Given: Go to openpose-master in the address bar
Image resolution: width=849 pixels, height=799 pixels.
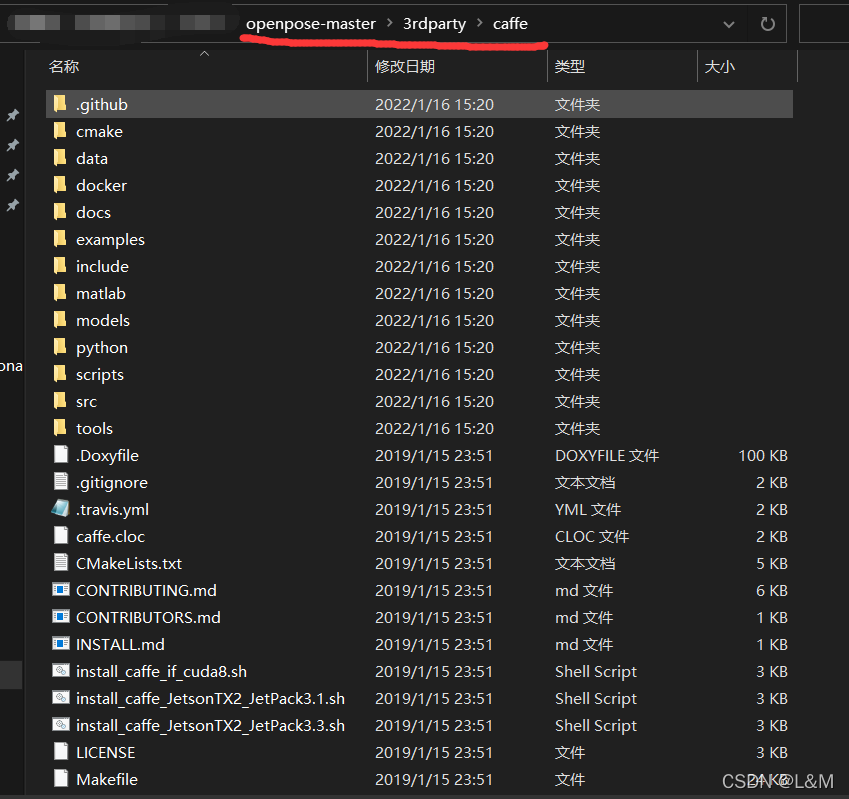Looking at the screenshot, I should (x=310, y=24).
